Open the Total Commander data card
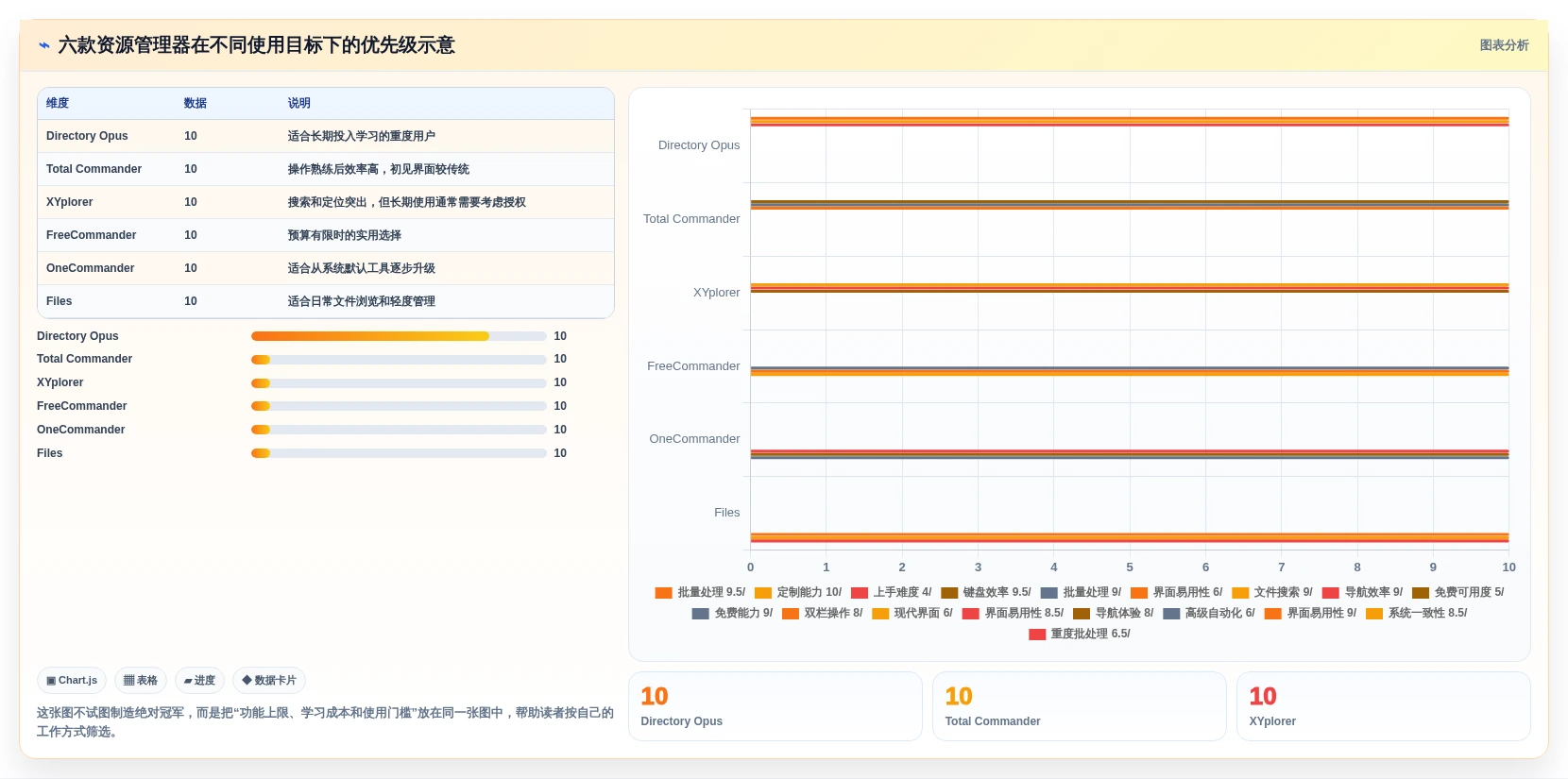Image resolution: width=1568 pixels, height=779 pixels. click(1080, 706)
